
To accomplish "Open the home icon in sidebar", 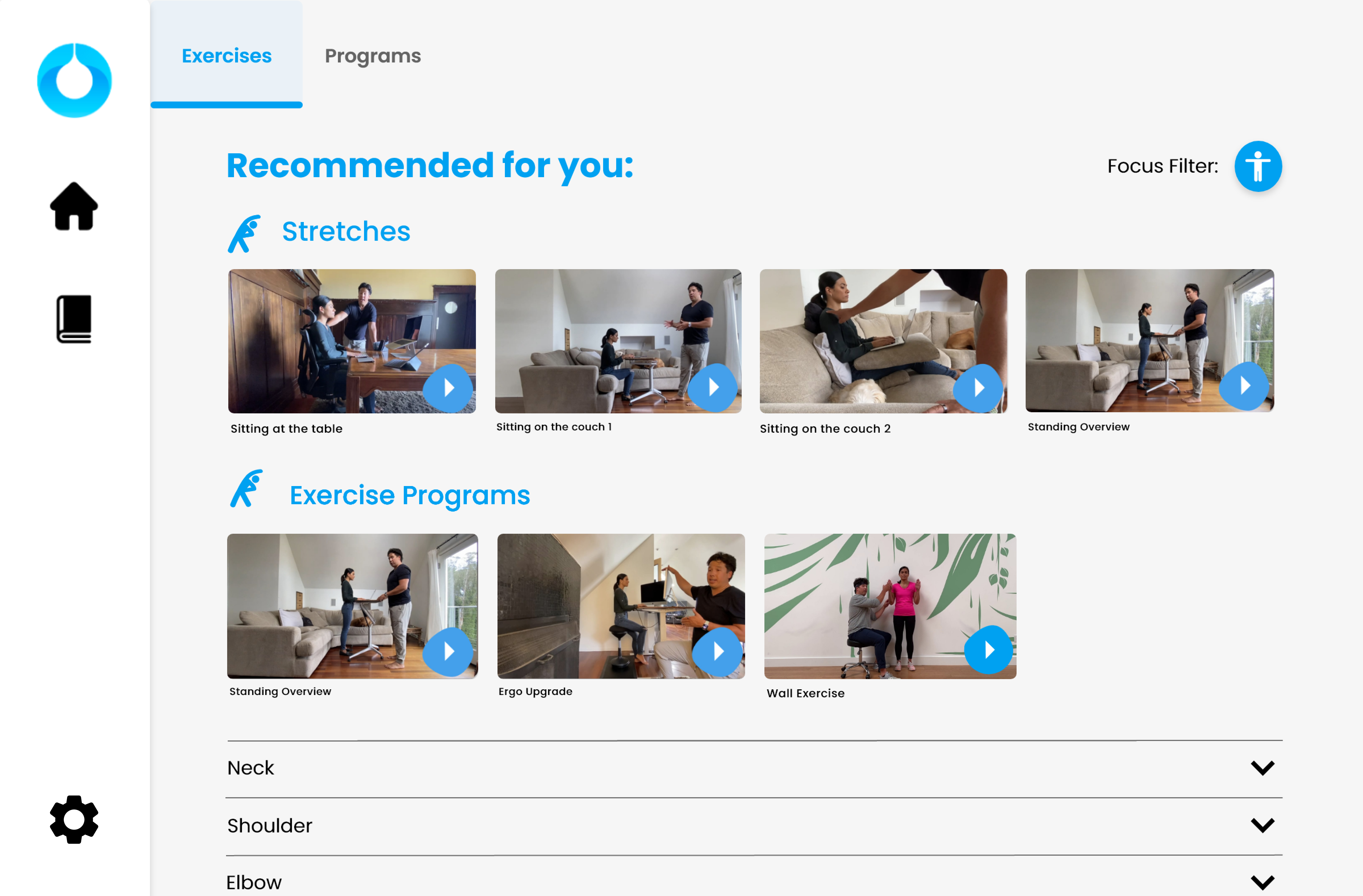I will tap(74, 207).
